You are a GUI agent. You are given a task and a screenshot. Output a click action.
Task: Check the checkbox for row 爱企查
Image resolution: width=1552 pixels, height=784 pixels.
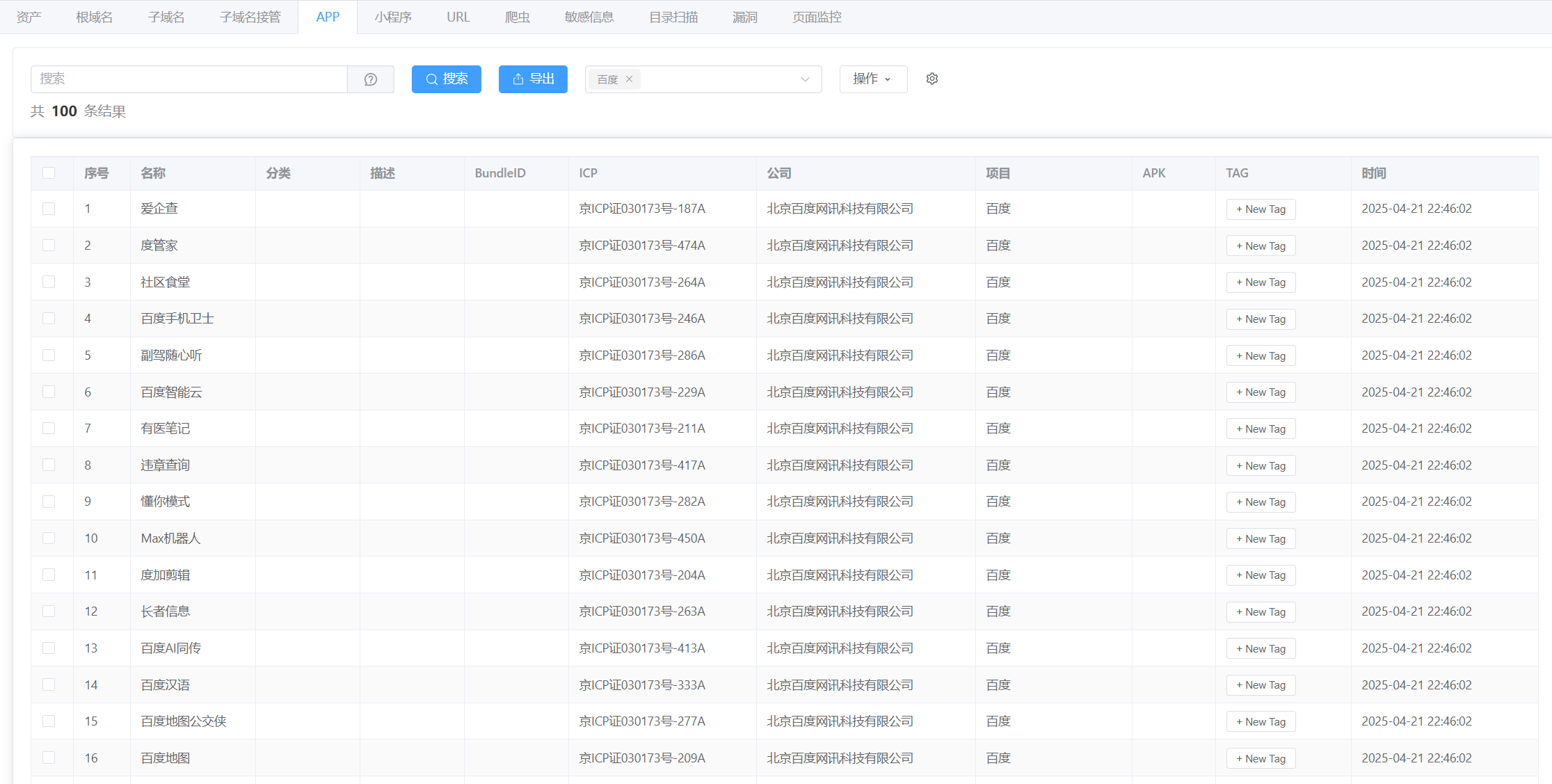pos(49,209)
